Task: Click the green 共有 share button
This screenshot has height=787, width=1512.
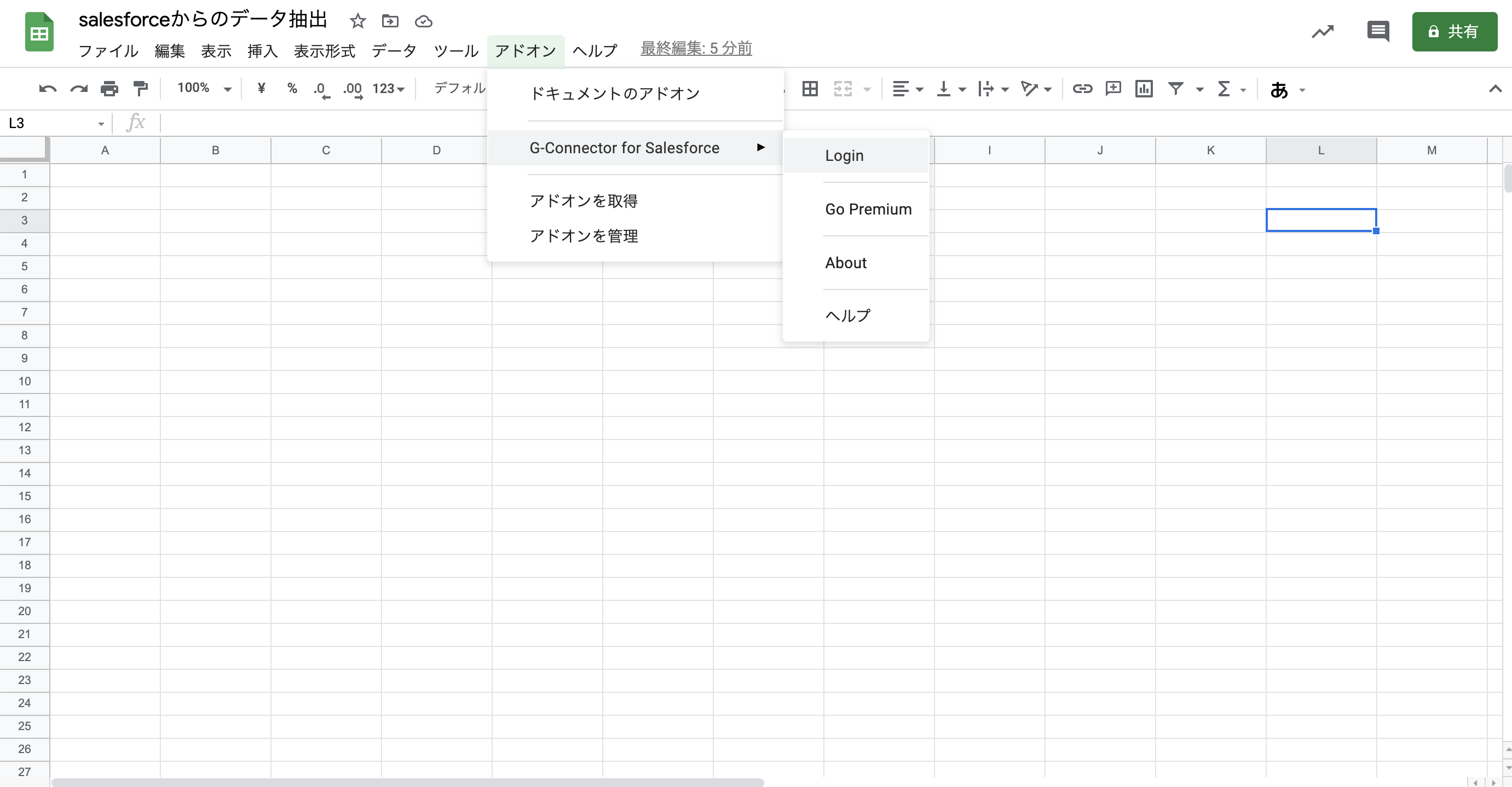Action: coord(1454,32)
